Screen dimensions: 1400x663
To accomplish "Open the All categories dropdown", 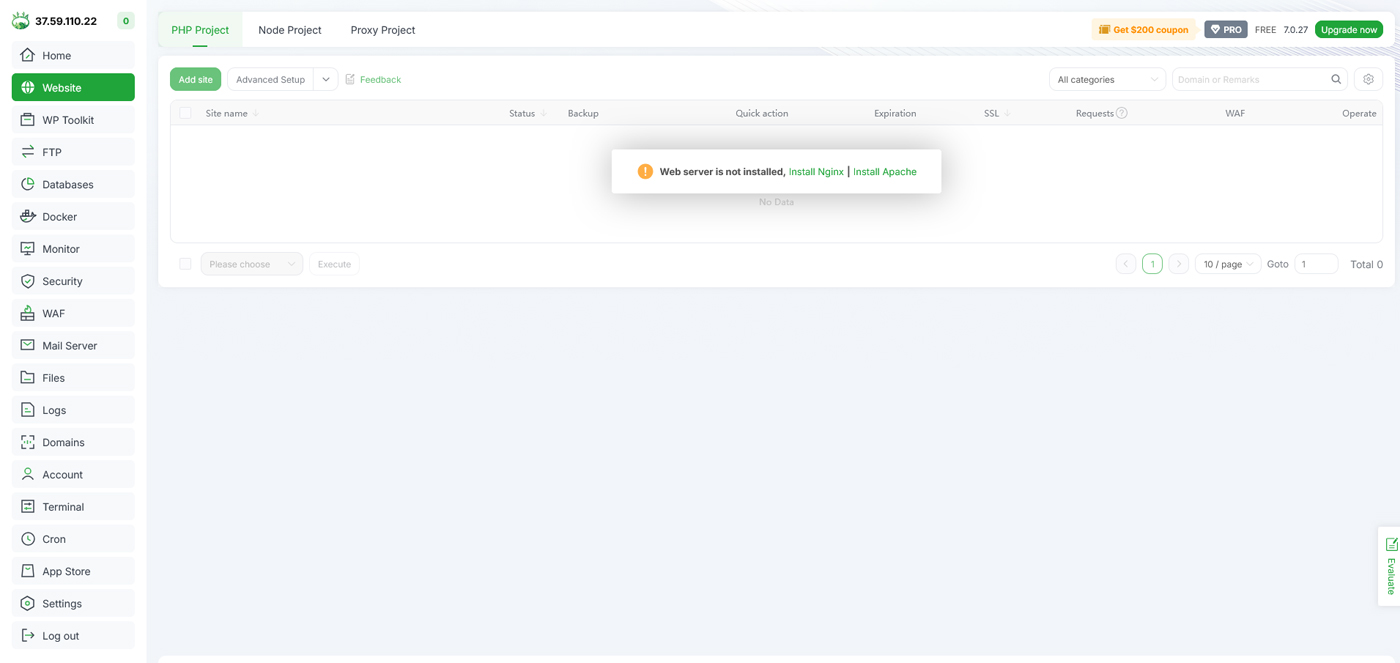I will coord(1107,80).
